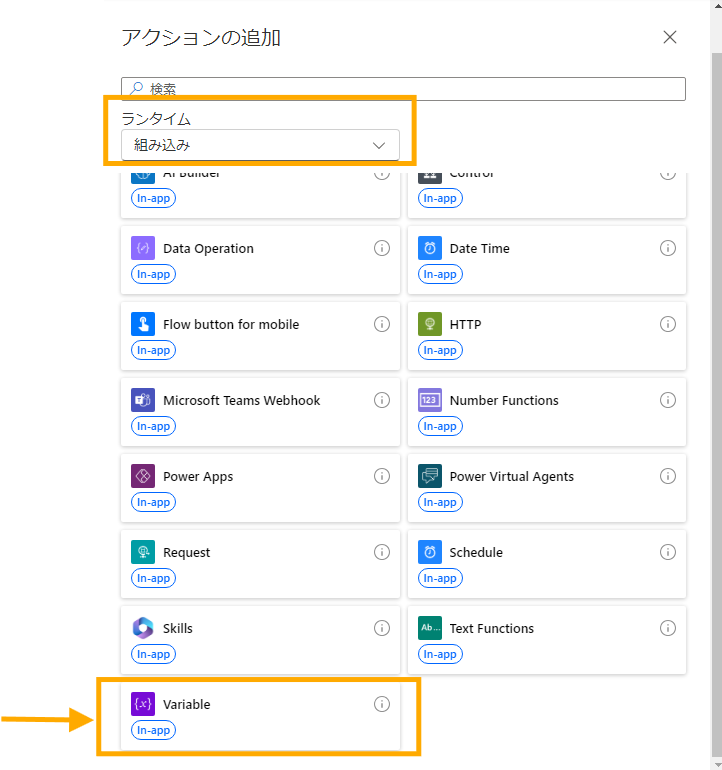722x770 pixels.
Task: Click the Request label
Action: point(186,553)
